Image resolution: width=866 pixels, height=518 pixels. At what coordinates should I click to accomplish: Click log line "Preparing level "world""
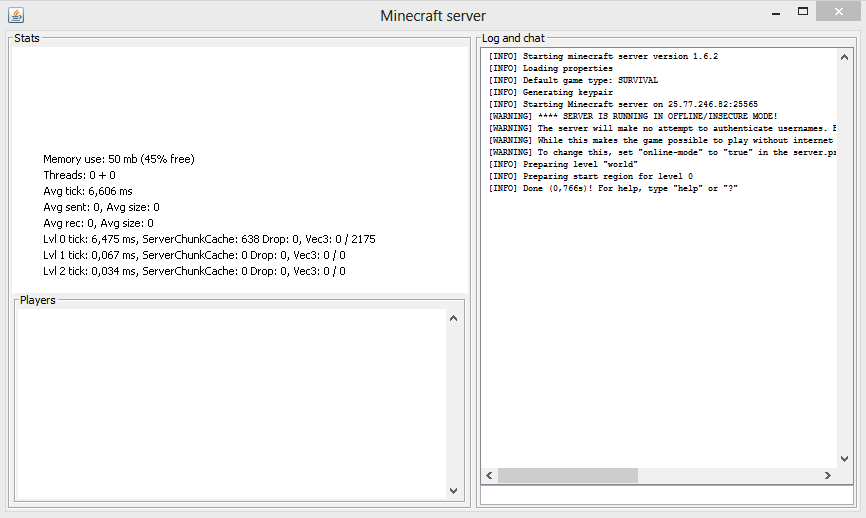coord(563,165)
